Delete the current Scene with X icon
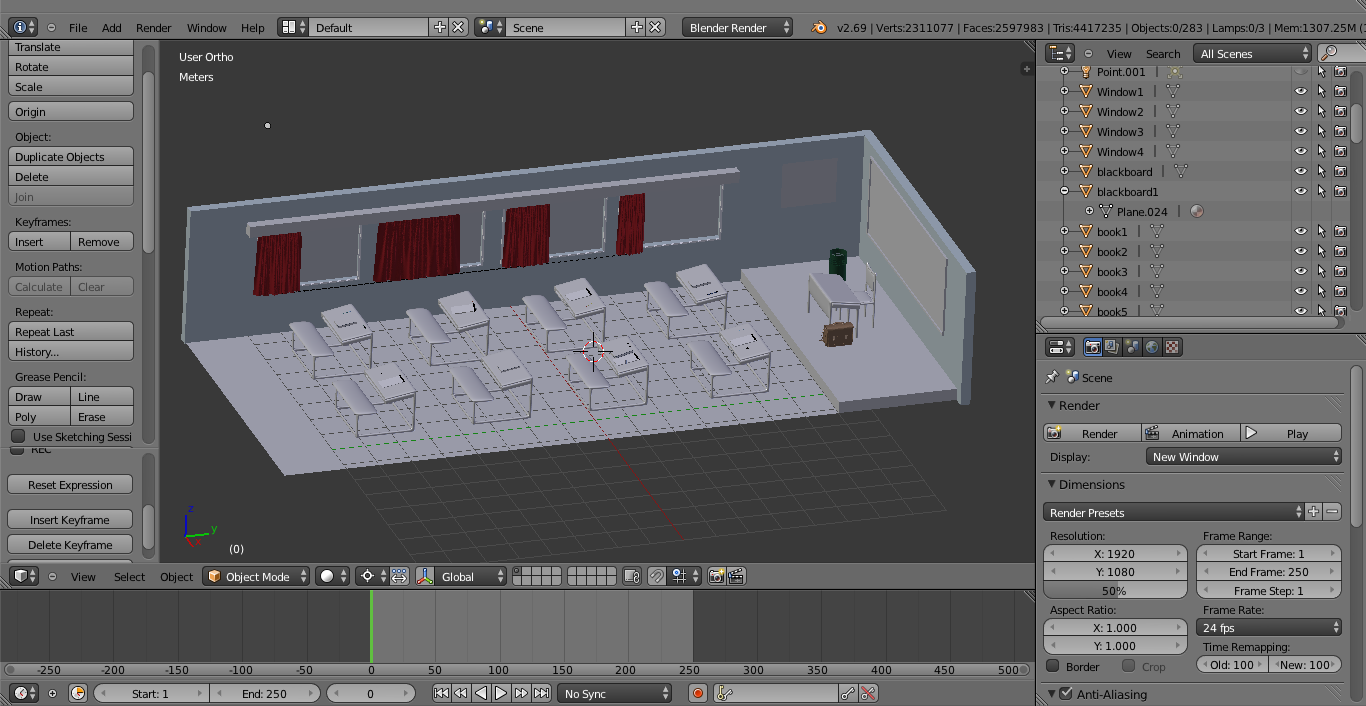 click(x=655, y=28)
